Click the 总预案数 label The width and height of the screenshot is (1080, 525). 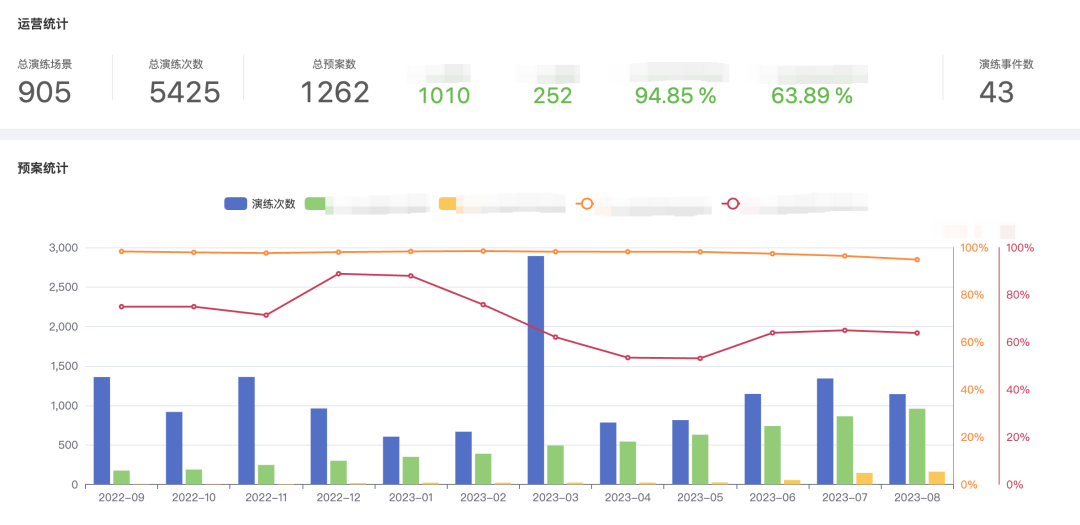(x=334, y=65)
